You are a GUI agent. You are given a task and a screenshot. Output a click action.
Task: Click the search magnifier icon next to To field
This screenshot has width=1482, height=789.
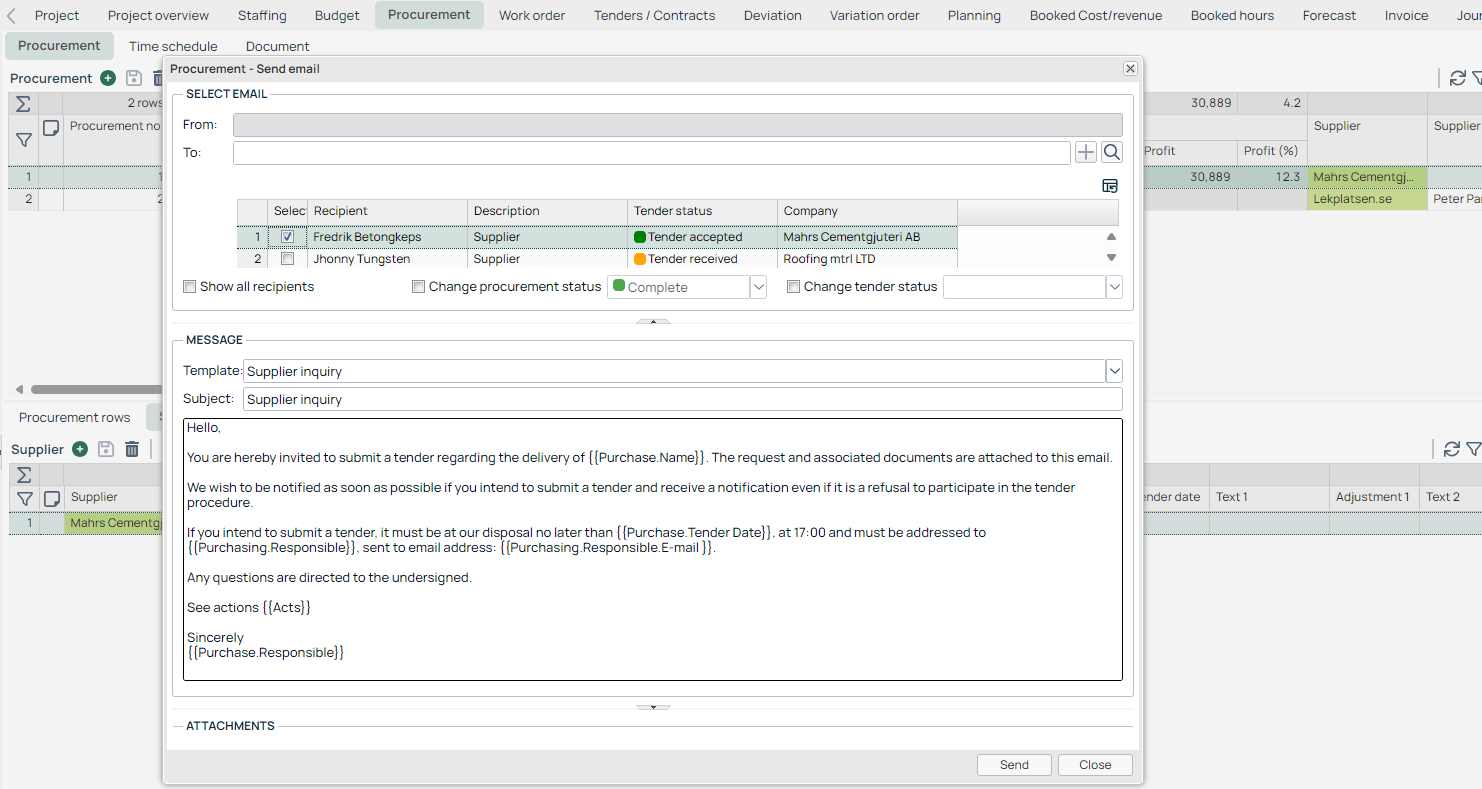click(x=1111, y=152)
